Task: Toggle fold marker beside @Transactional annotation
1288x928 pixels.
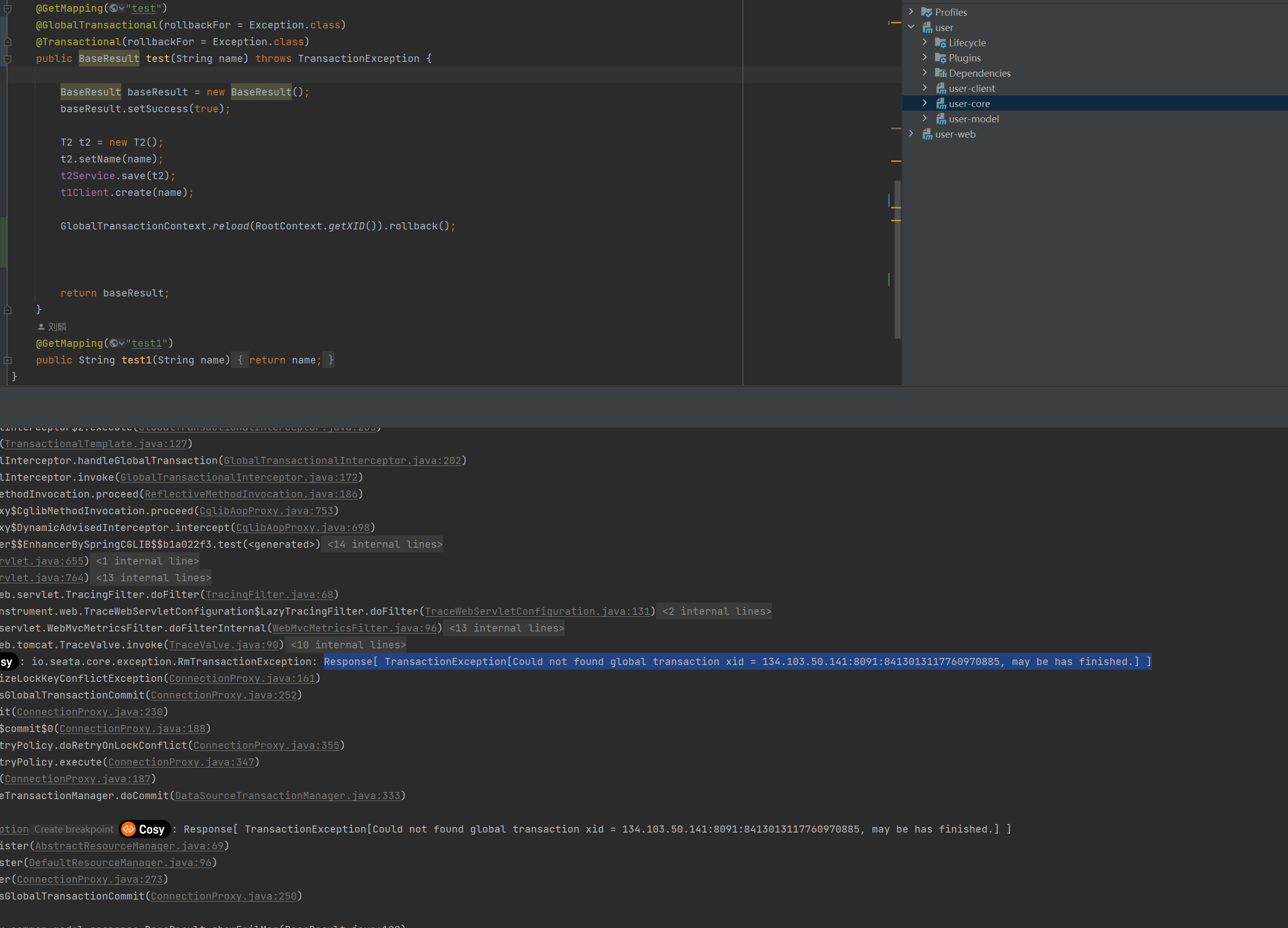Action: tap(8, 42)
